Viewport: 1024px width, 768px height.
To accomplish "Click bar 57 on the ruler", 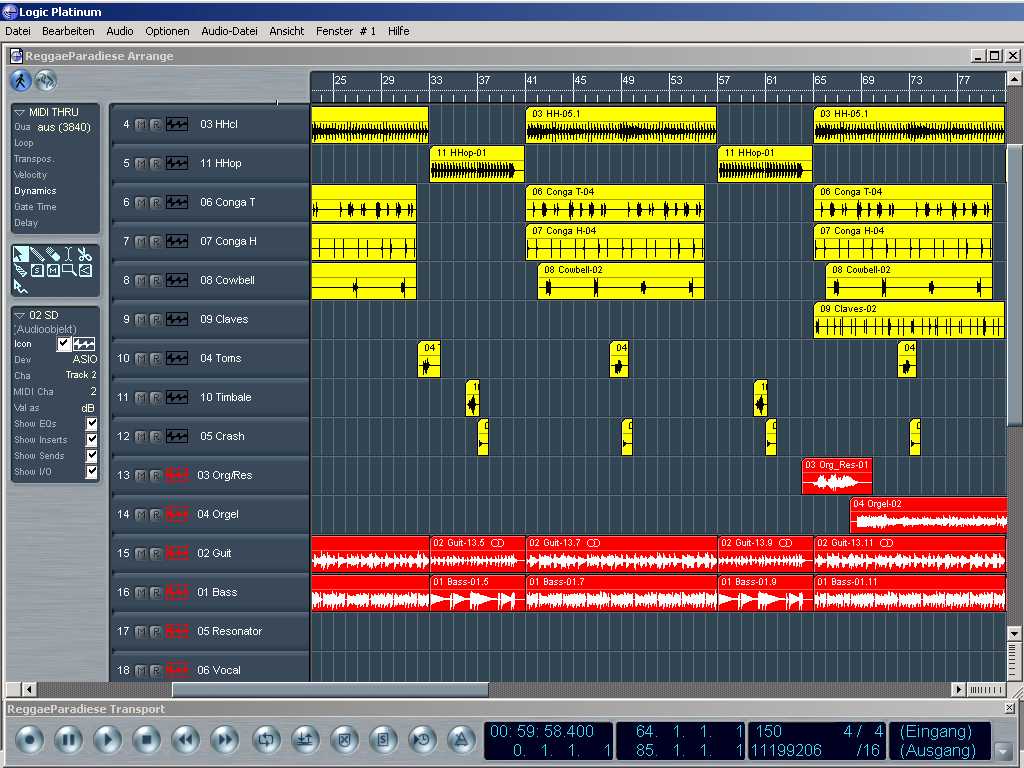I will tap(724, 80).
